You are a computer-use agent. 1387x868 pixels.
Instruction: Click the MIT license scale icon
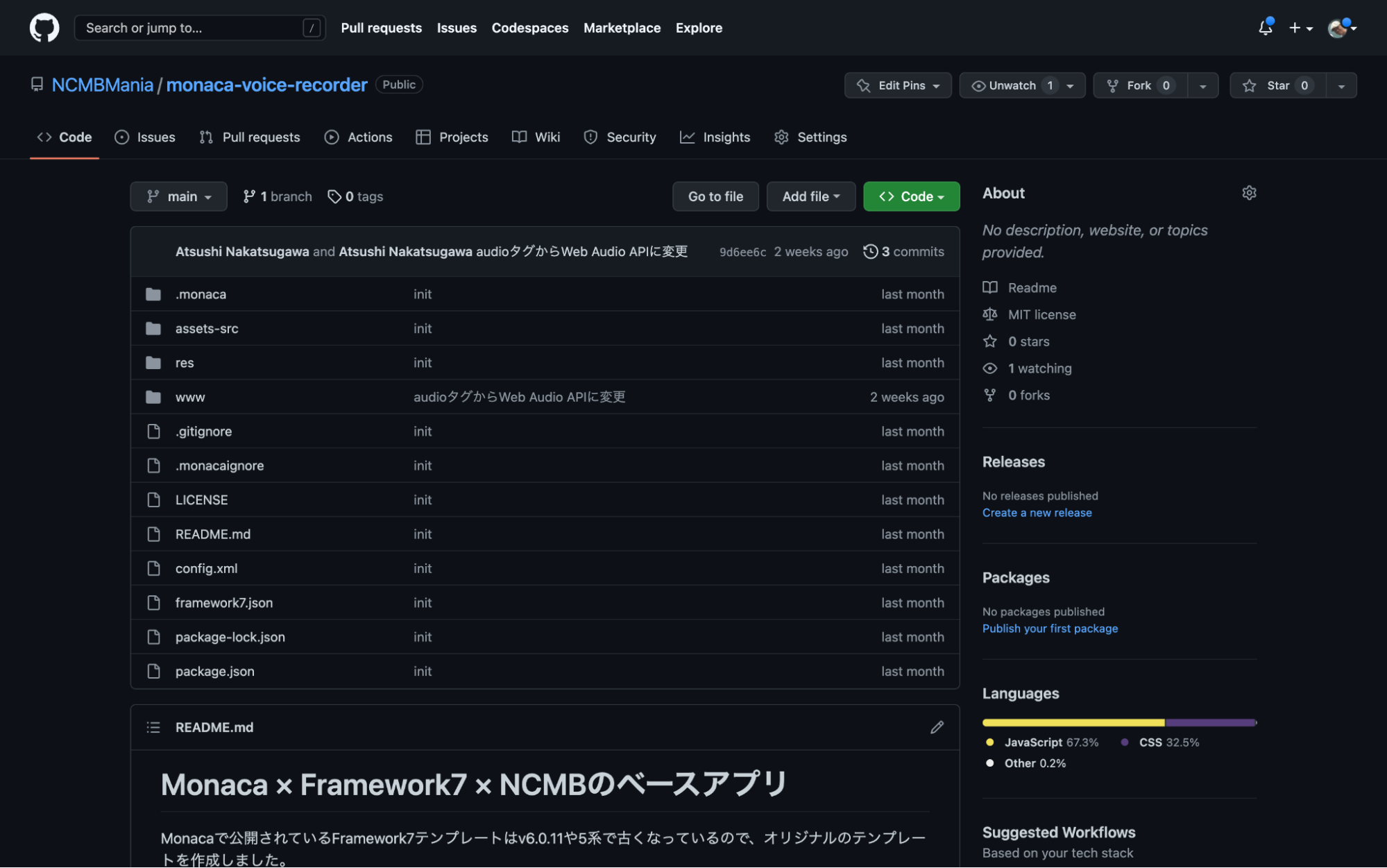pos(989,314)
